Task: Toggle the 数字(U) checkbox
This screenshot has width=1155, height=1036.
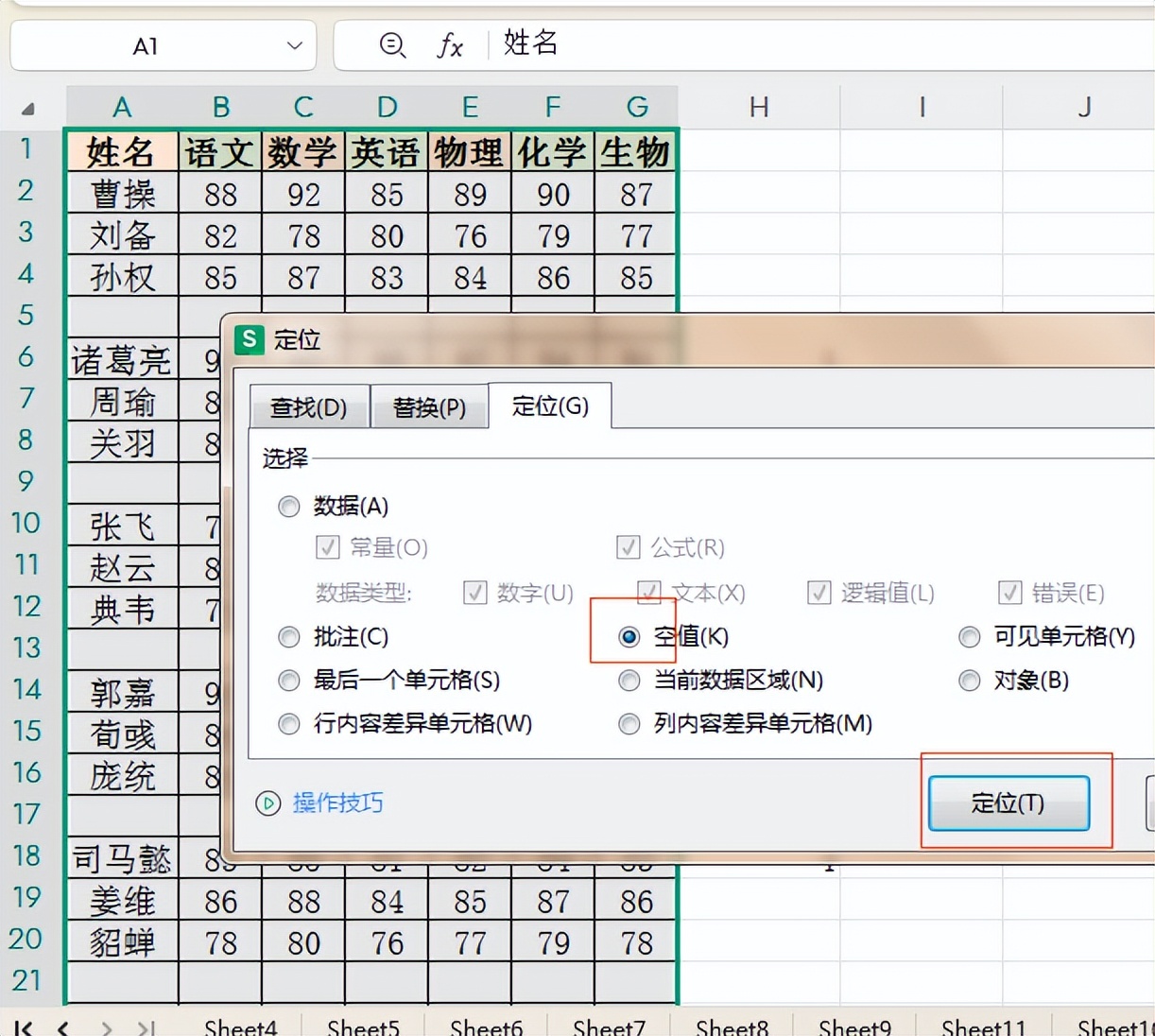Action: (474, 593)
